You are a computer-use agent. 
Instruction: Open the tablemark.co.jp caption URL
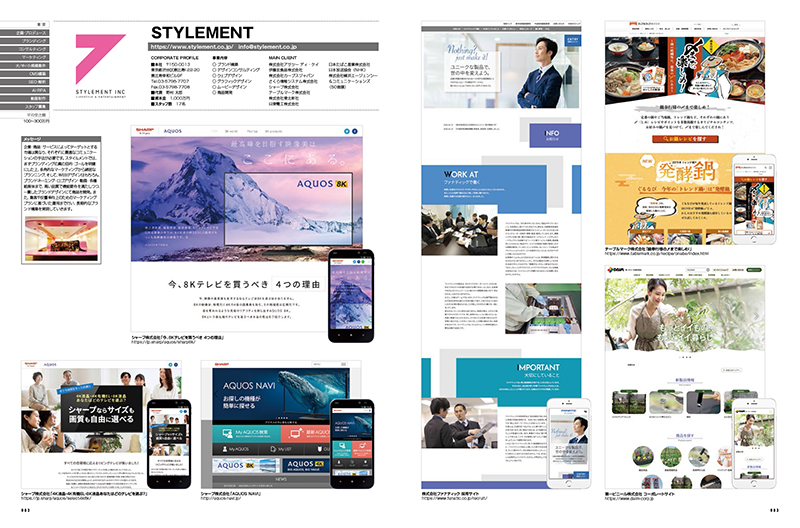point(657,253)
